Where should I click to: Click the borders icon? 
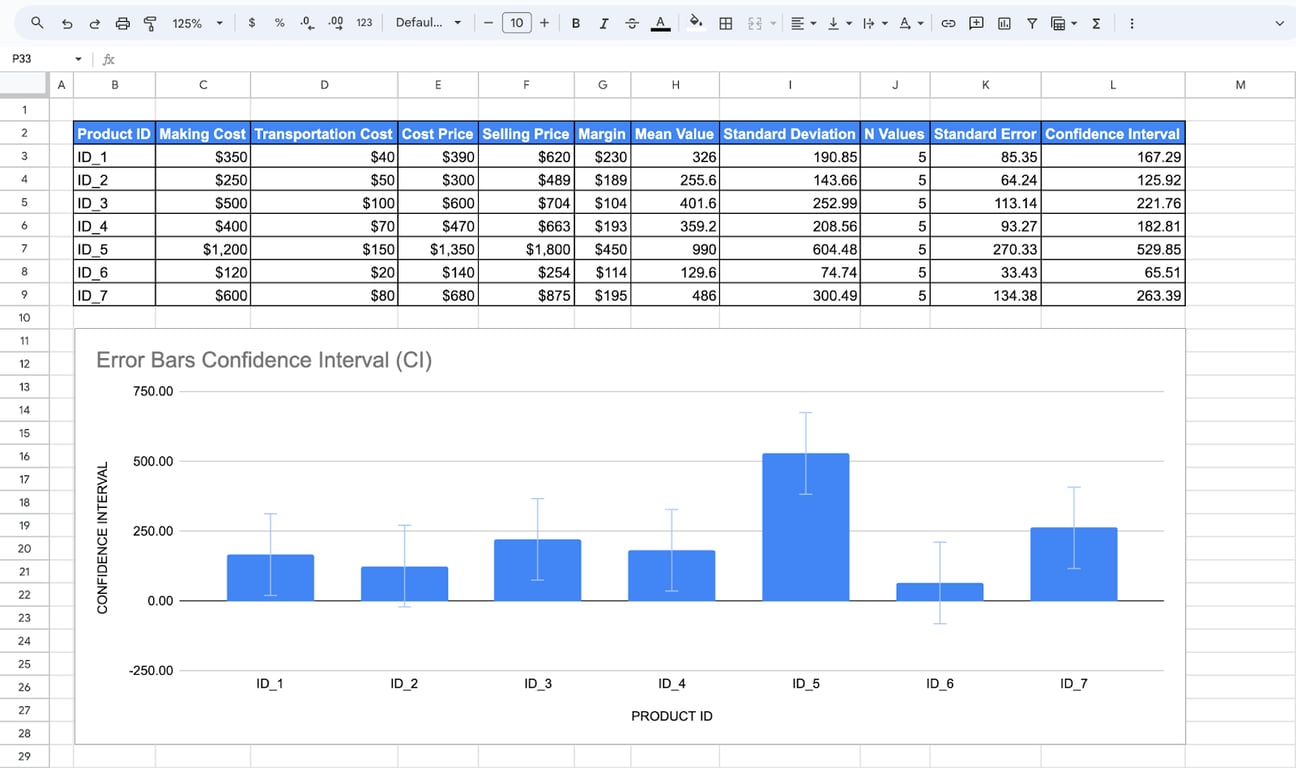[726, 23]
